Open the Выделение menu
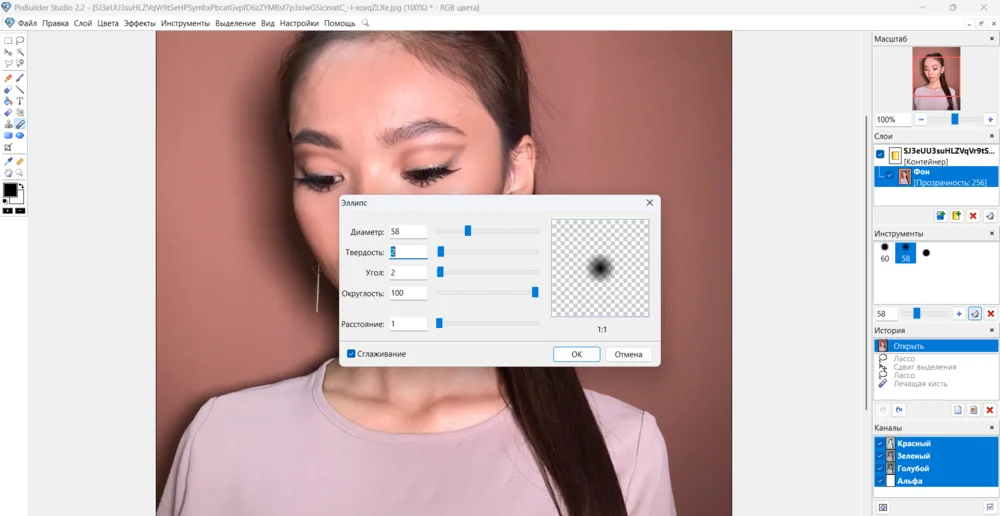The image size is (1000, 516). pyautogui.click(x=235, y=23)
